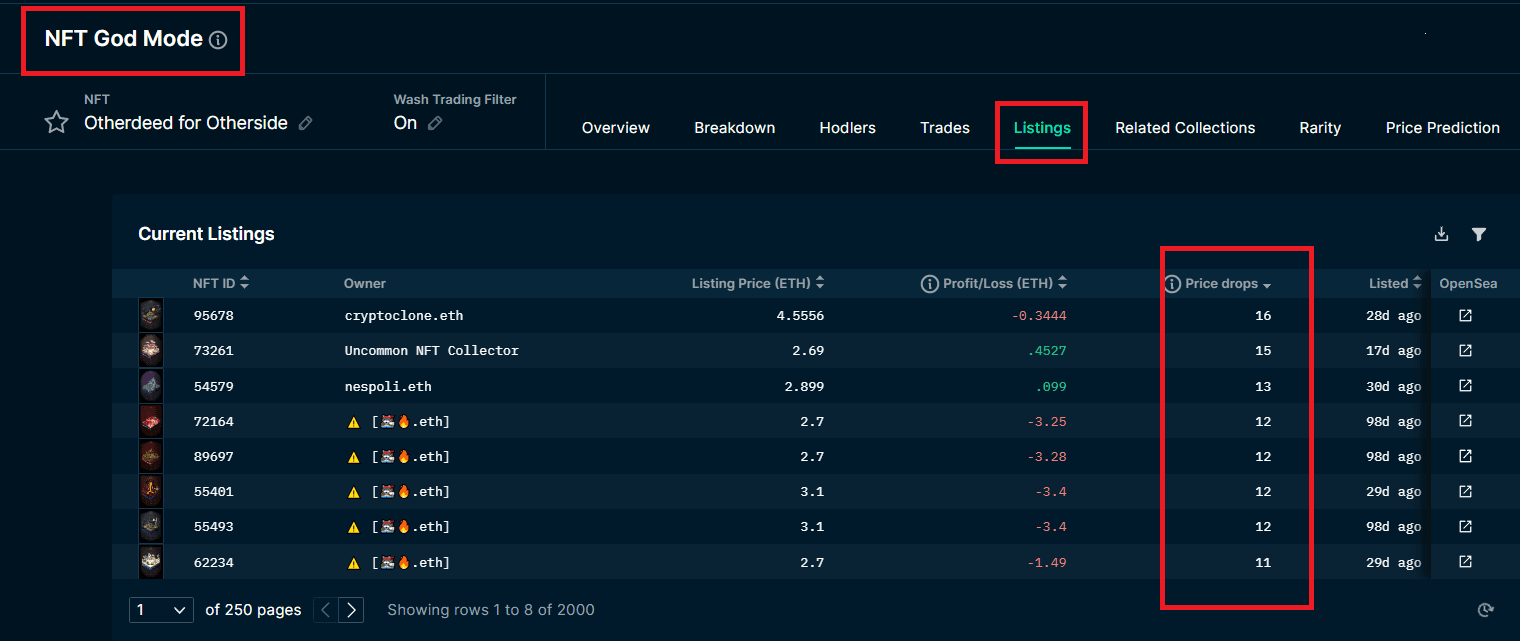
Task: Click NFT ID 89697
Action: point(213,457)
